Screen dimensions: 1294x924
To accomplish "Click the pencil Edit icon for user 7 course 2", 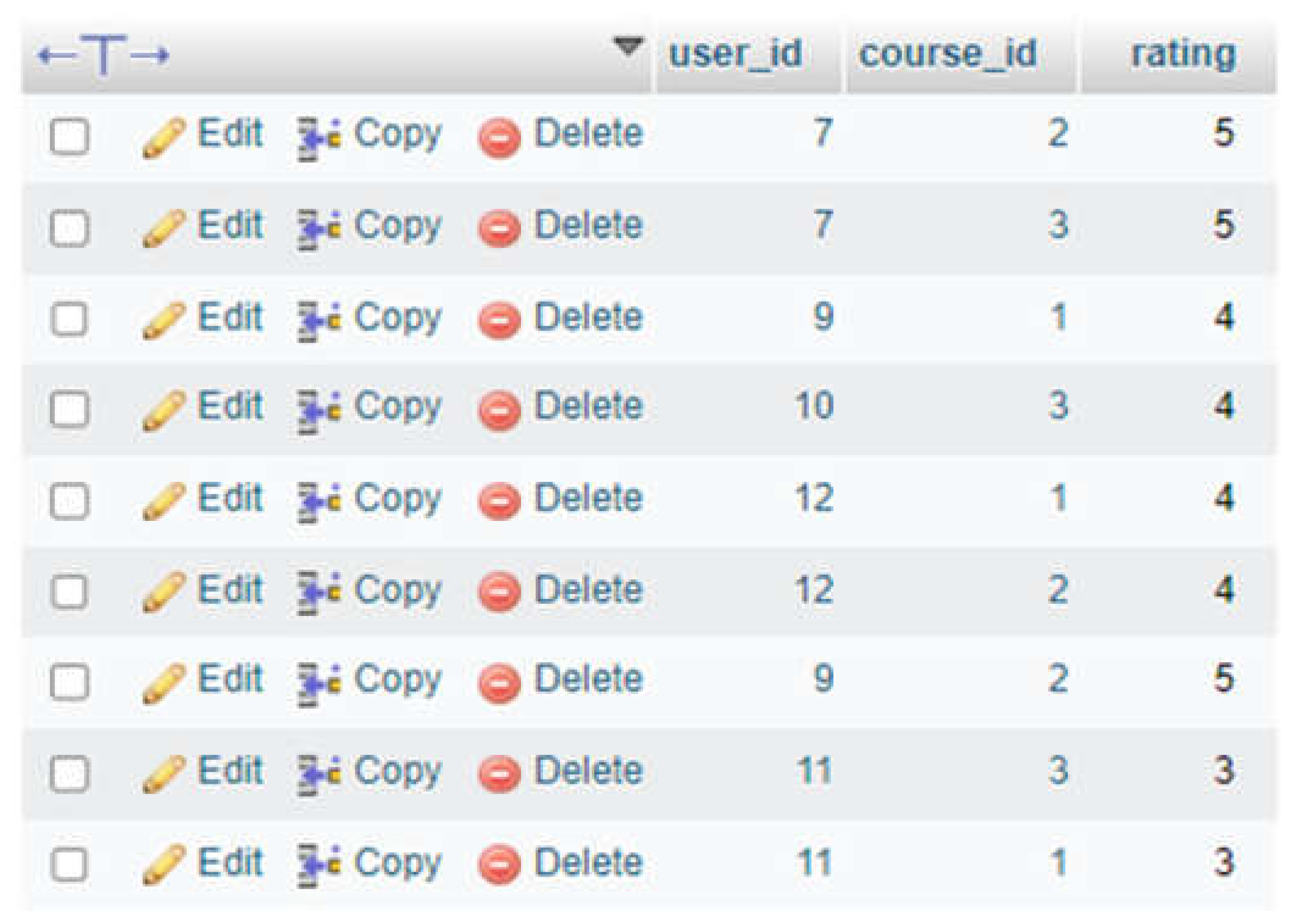I will pyautogui.click(x=163, y=137).
